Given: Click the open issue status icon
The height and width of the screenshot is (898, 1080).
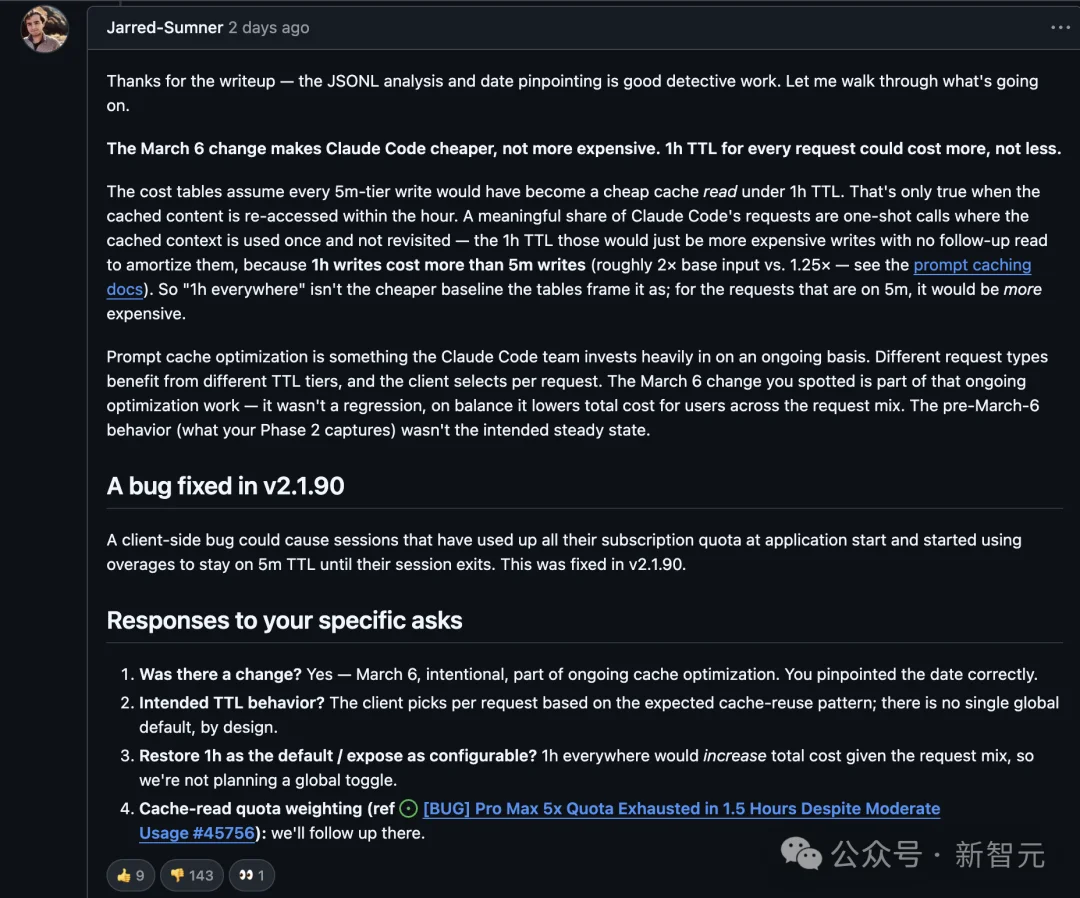Looking at the screenshot, I should (408, 809).
